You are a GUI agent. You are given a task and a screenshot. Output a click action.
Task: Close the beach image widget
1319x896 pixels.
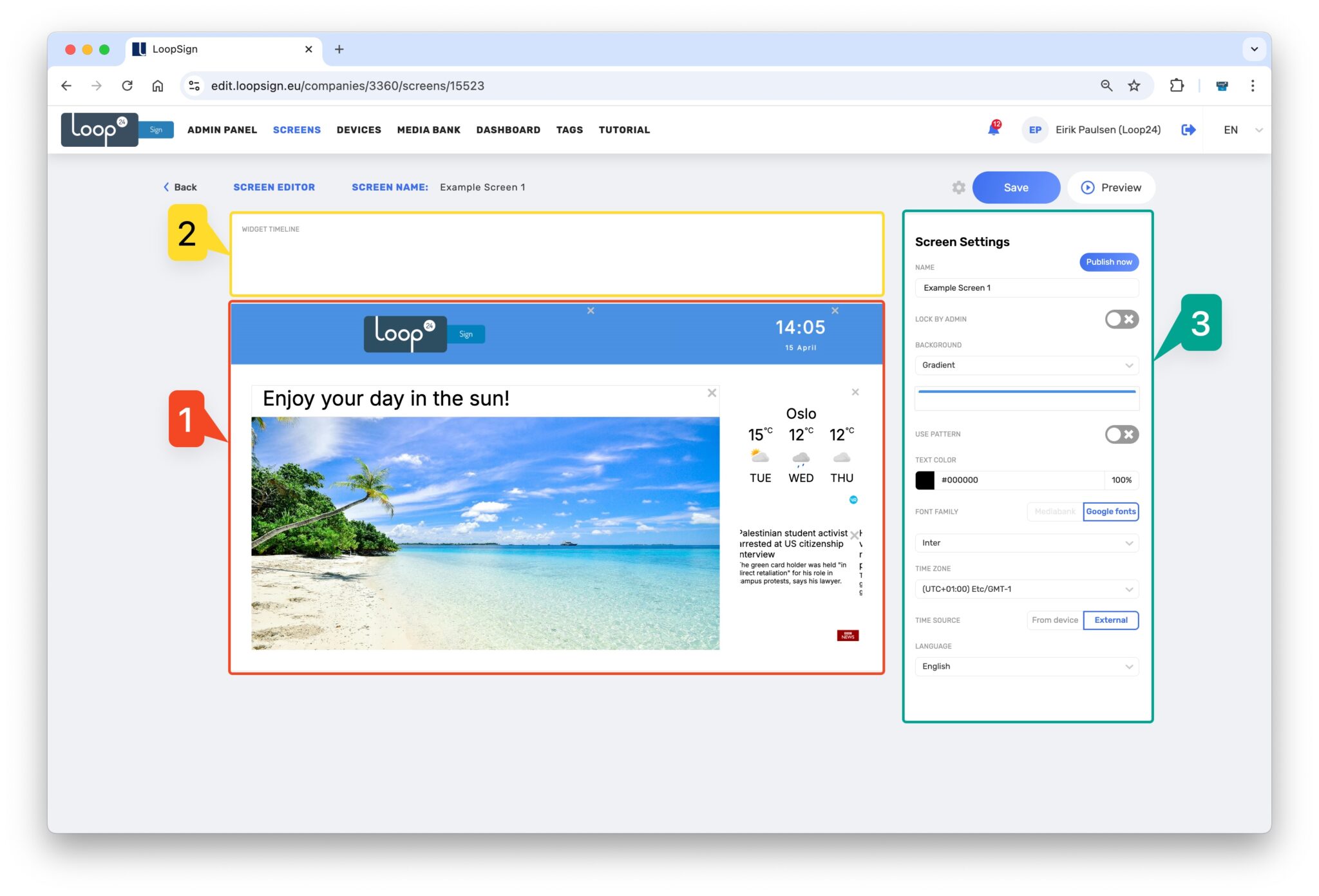tap(712, 393)
